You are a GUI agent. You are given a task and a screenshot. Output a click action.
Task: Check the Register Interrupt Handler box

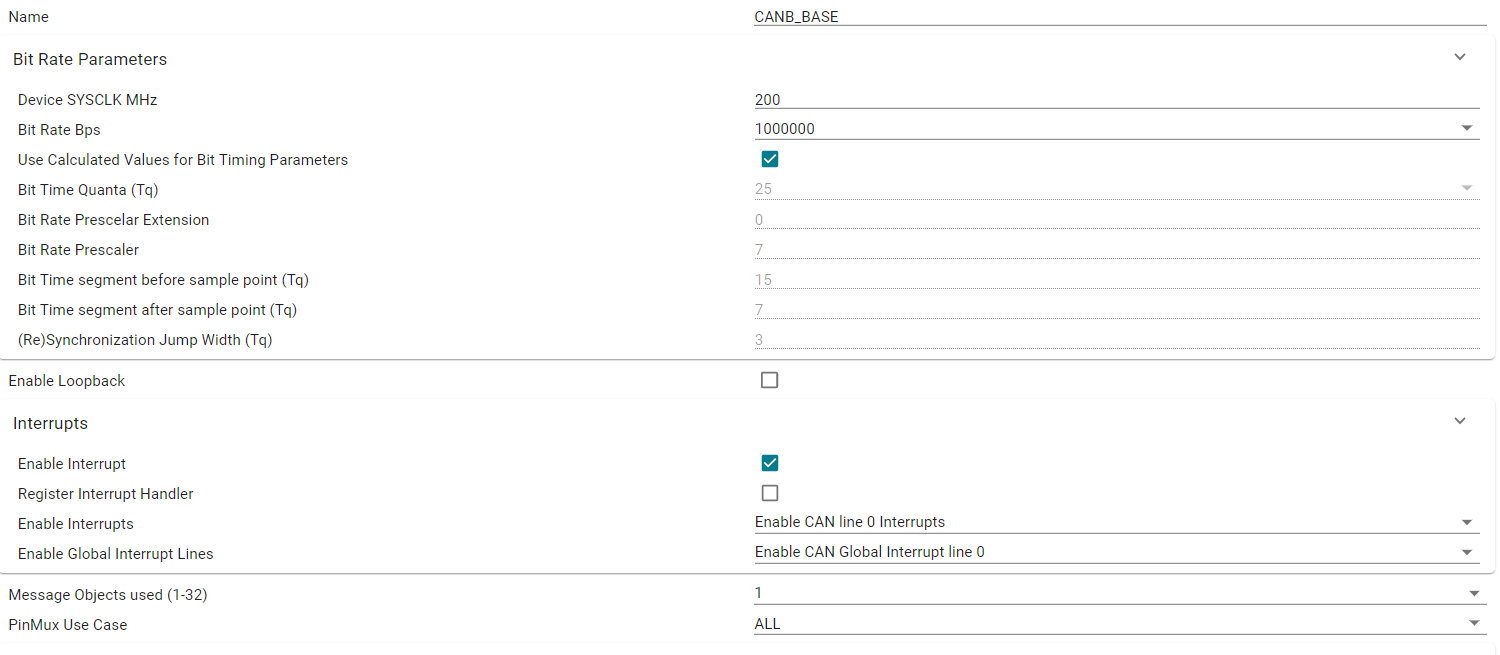pyautogui.click(x=769, y=493)
